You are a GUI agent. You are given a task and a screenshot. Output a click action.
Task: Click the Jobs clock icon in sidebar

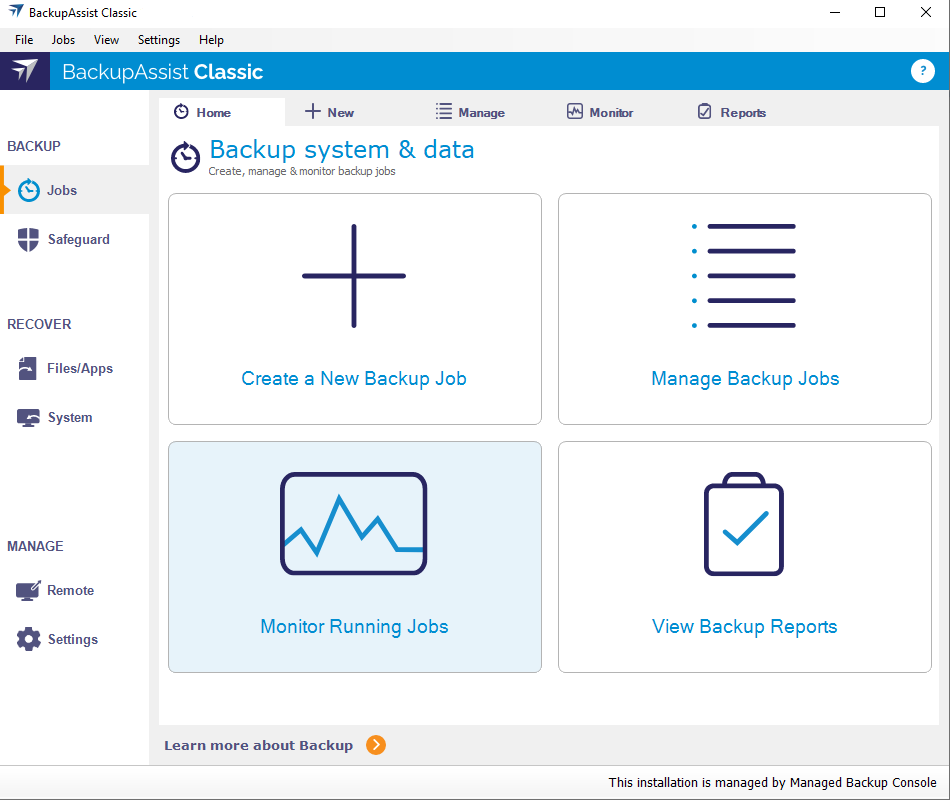click(28, 190)
